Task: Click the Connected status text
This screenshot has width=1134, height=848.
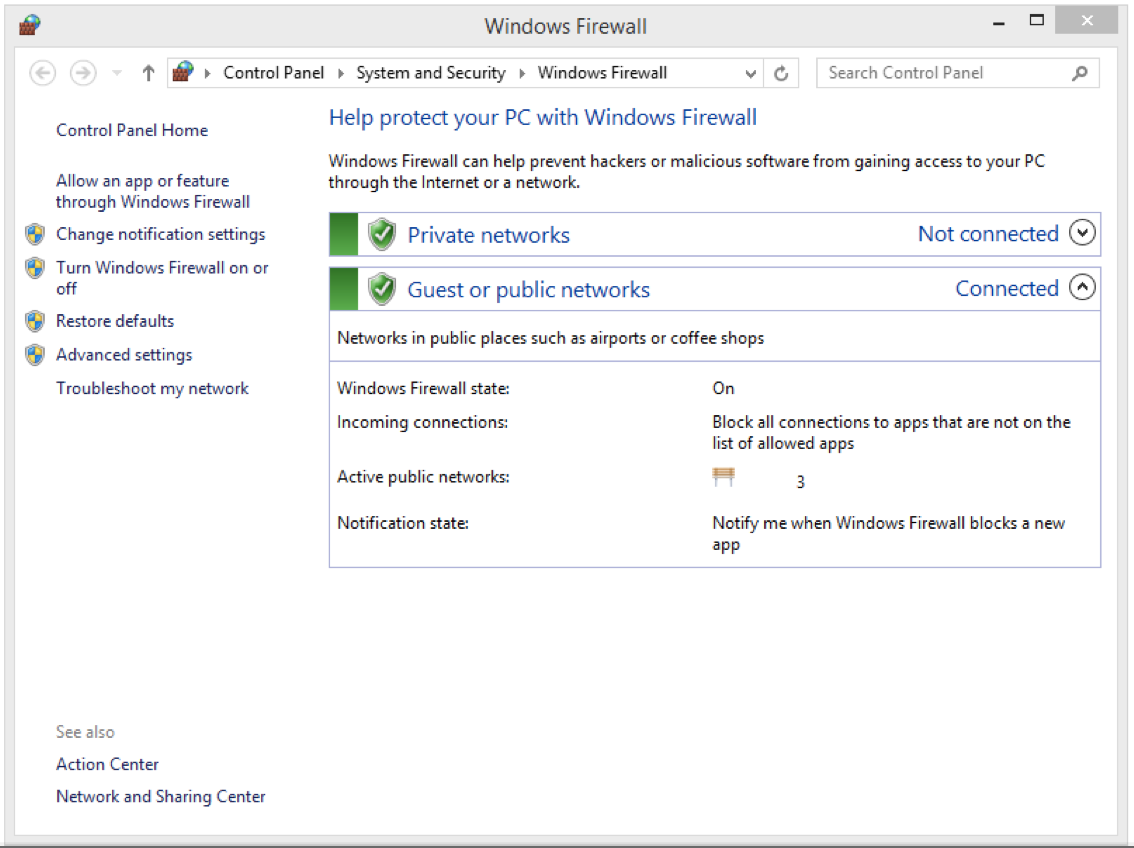Action: [x=1007, y=288]
